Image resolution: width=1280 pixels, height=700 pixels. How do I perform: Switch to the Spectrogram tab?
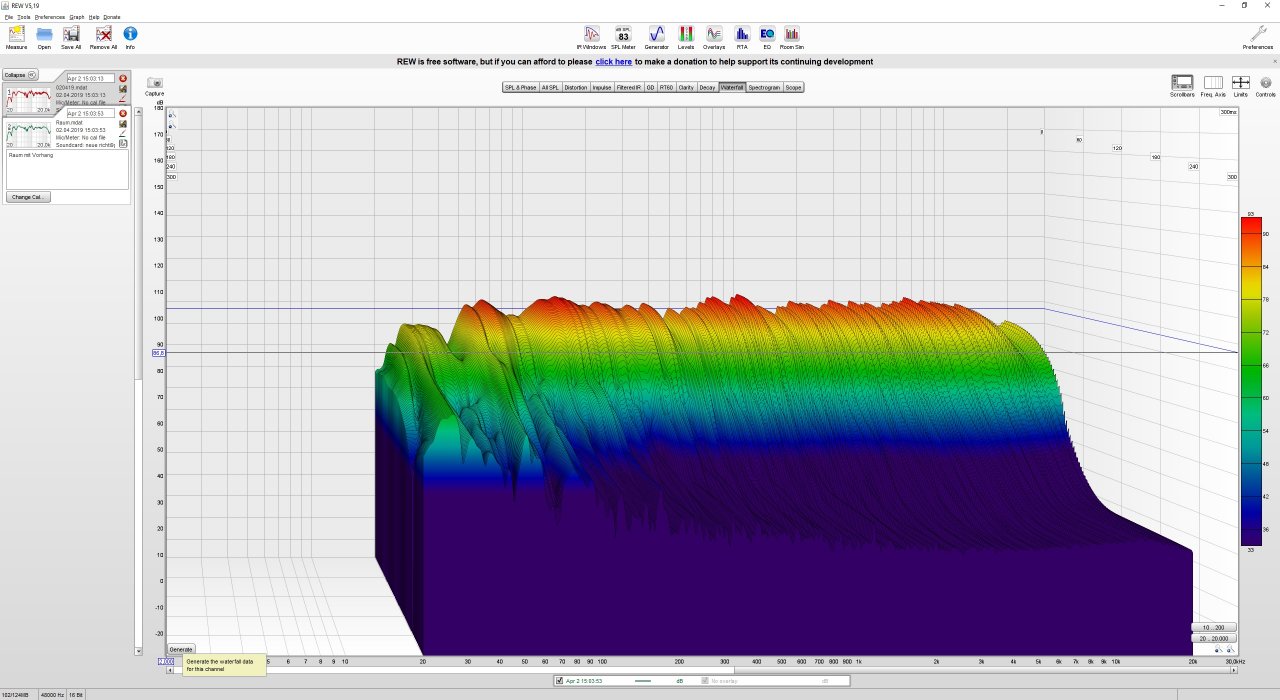[x=764, y=87]
